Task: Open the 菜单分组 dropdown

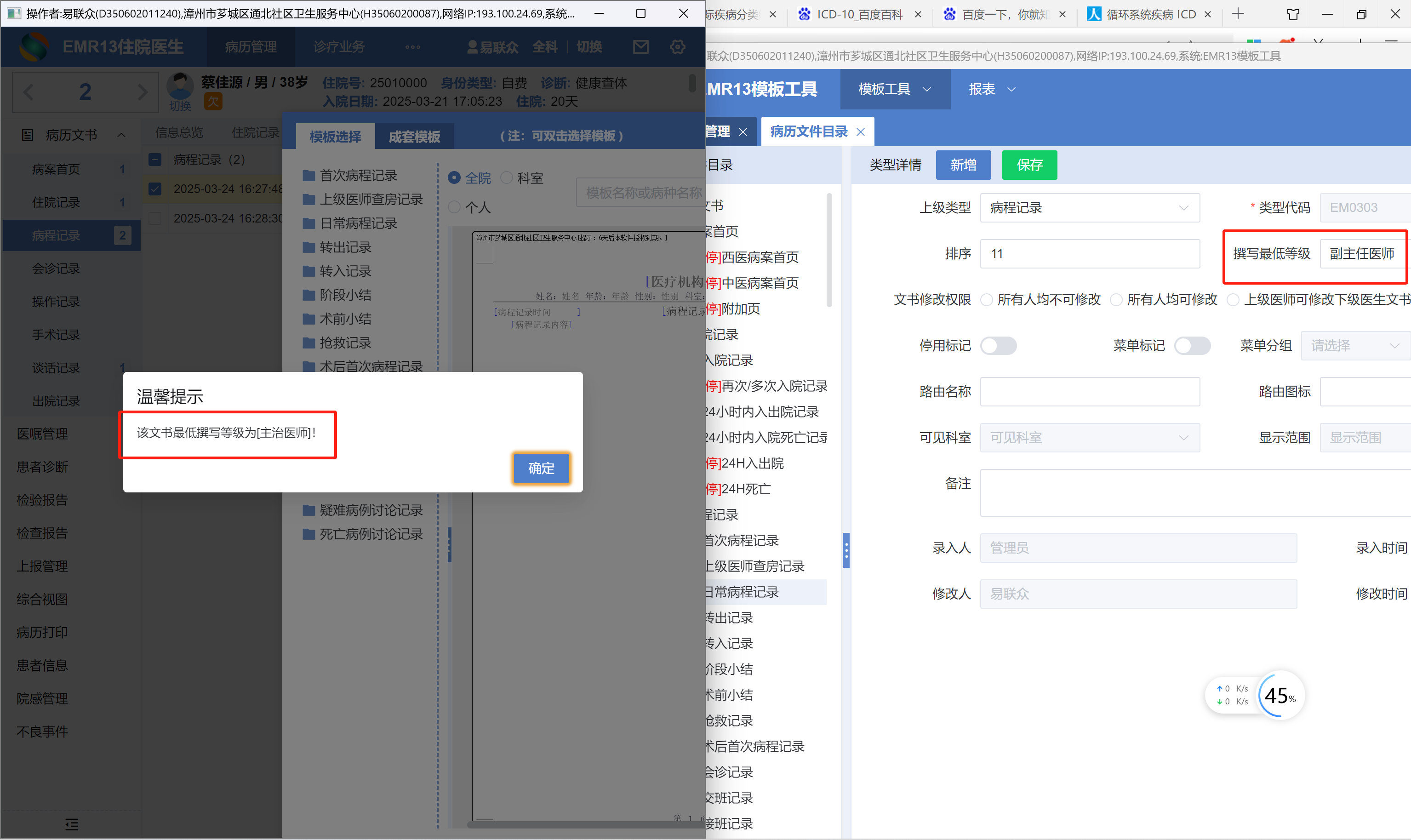Action: pyautogui.click(x=1355, y=345)
